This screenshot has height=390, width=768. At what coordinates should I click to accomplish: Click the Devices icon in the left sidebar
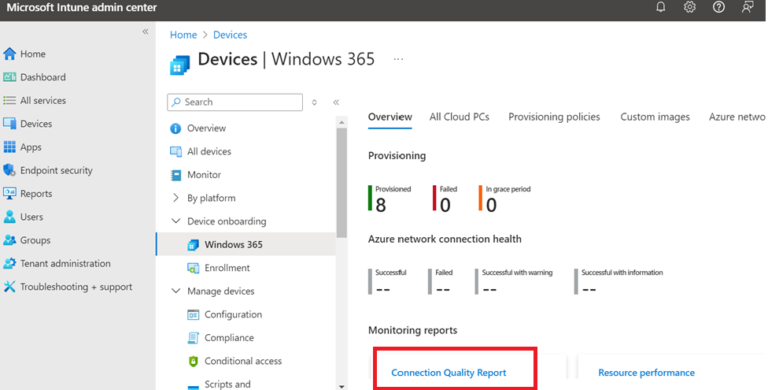point(9,123)
